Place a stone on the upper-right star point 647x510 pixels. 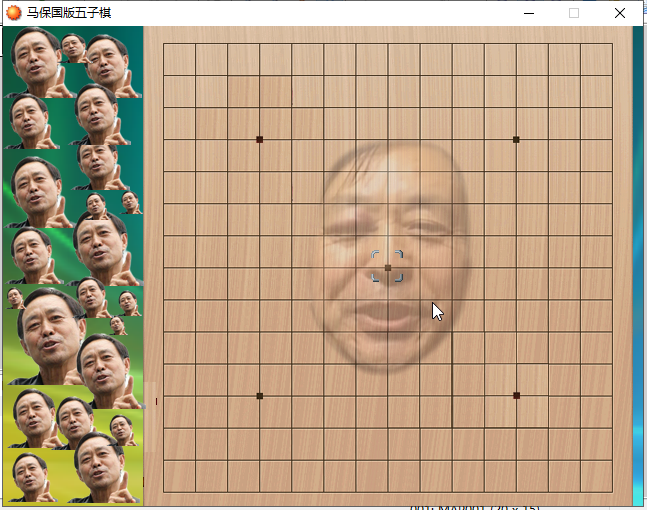516,139
